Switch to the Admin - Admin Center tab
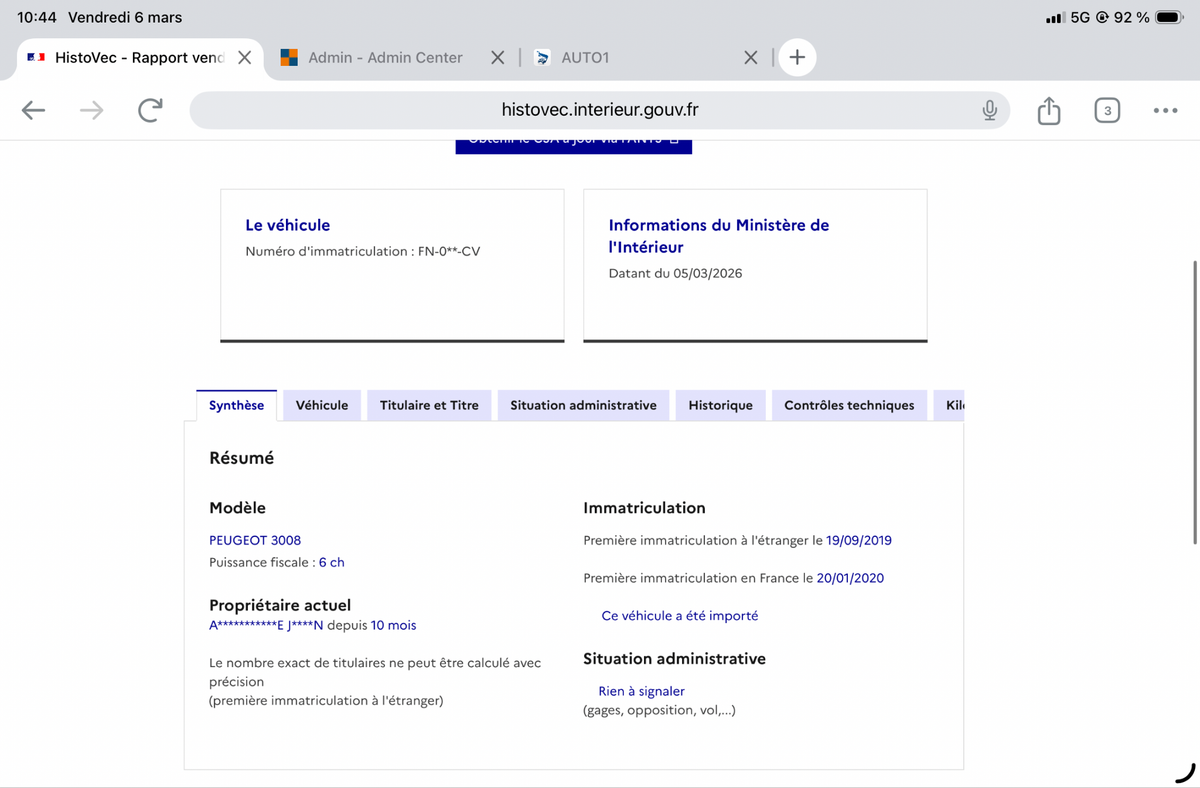 point(384,57)
